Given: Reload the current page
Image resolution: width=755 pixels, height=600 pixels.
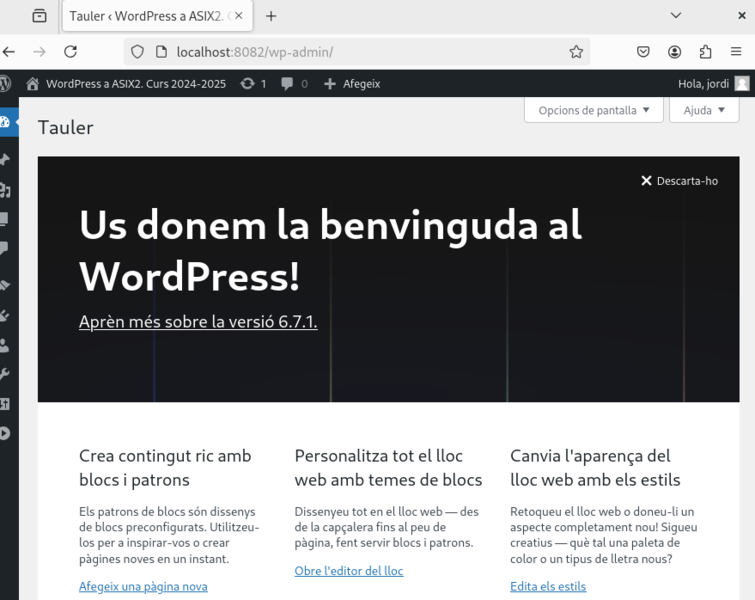Looking at the screenshot, I should coord(70,52).
